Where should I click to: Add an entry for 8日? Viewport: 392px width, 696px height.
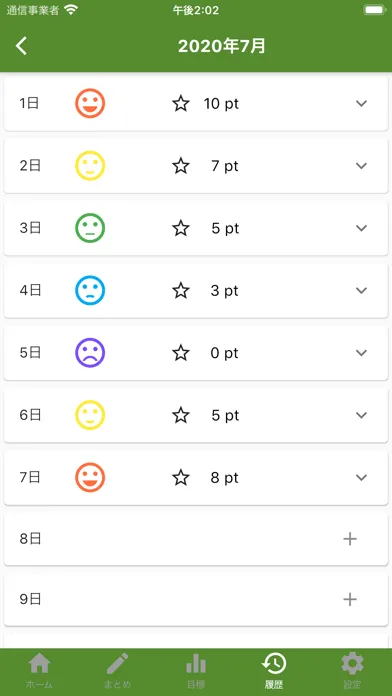pos(350,539)
